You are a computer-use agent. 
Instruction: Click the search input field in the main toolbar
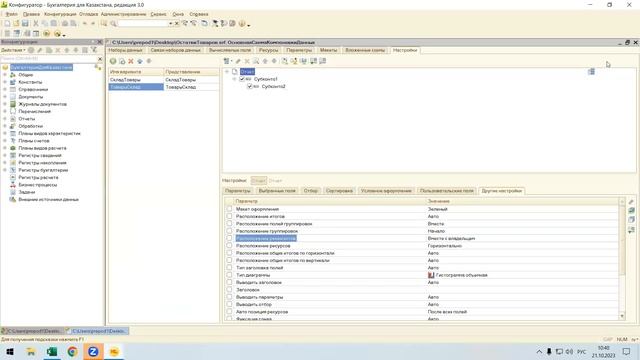click(143, 24)
